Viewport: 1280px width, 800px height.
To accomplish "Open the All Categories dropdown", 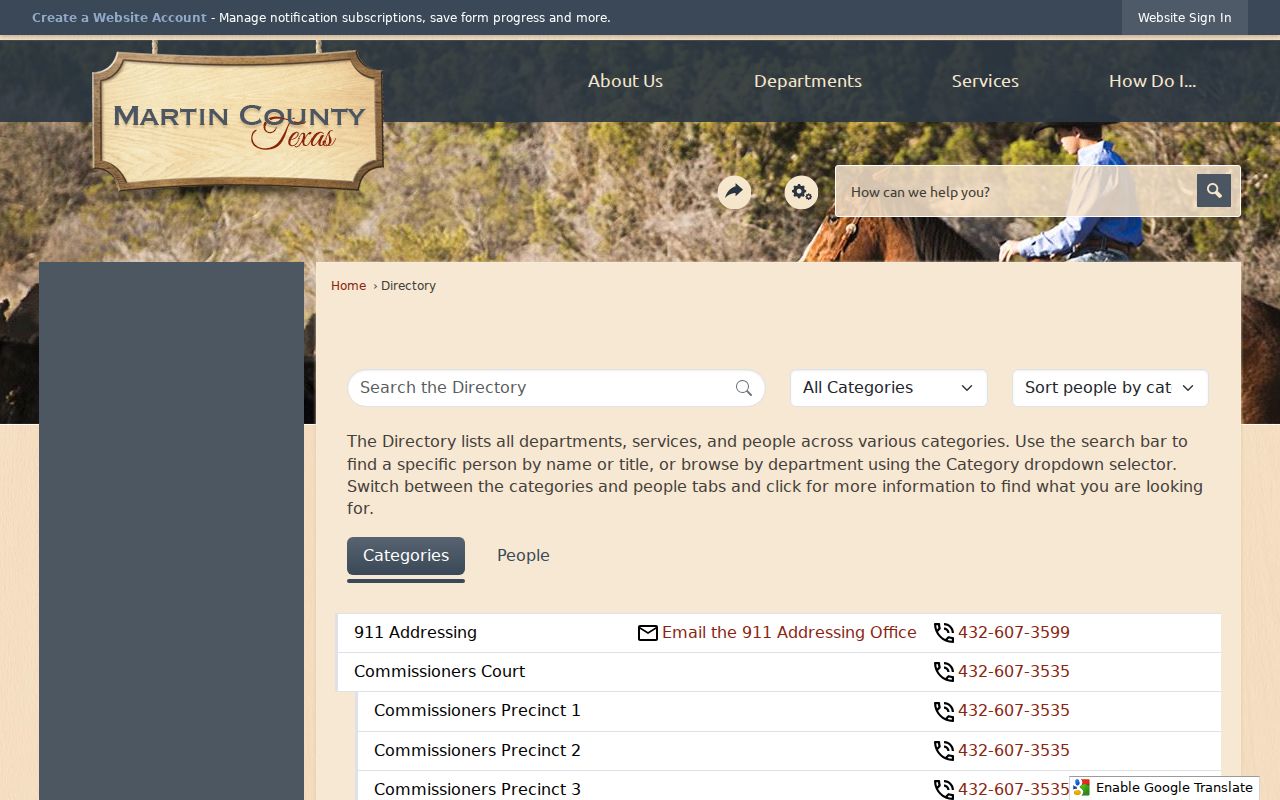I will coord(888,388).
